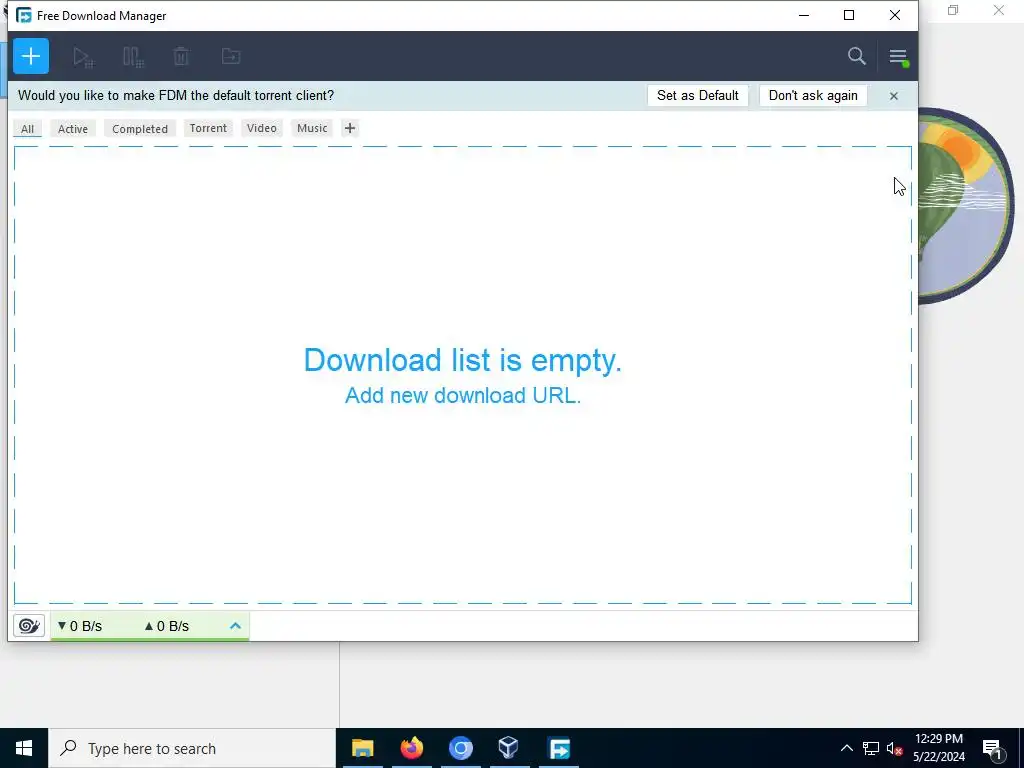
Task: Add a new tag with plus button
Action: [350, 128]
